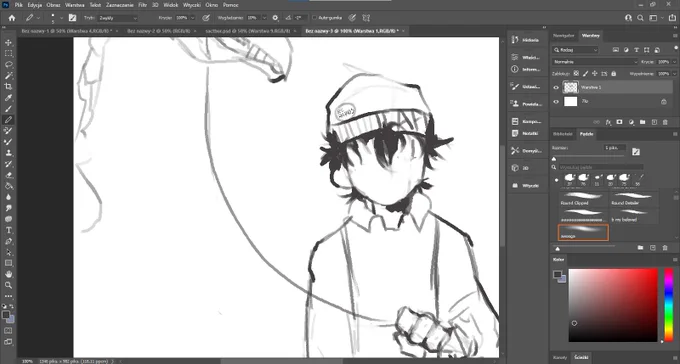Open the Wypełnienie fill dropdown
680x364 pixels.
(674, 74)
